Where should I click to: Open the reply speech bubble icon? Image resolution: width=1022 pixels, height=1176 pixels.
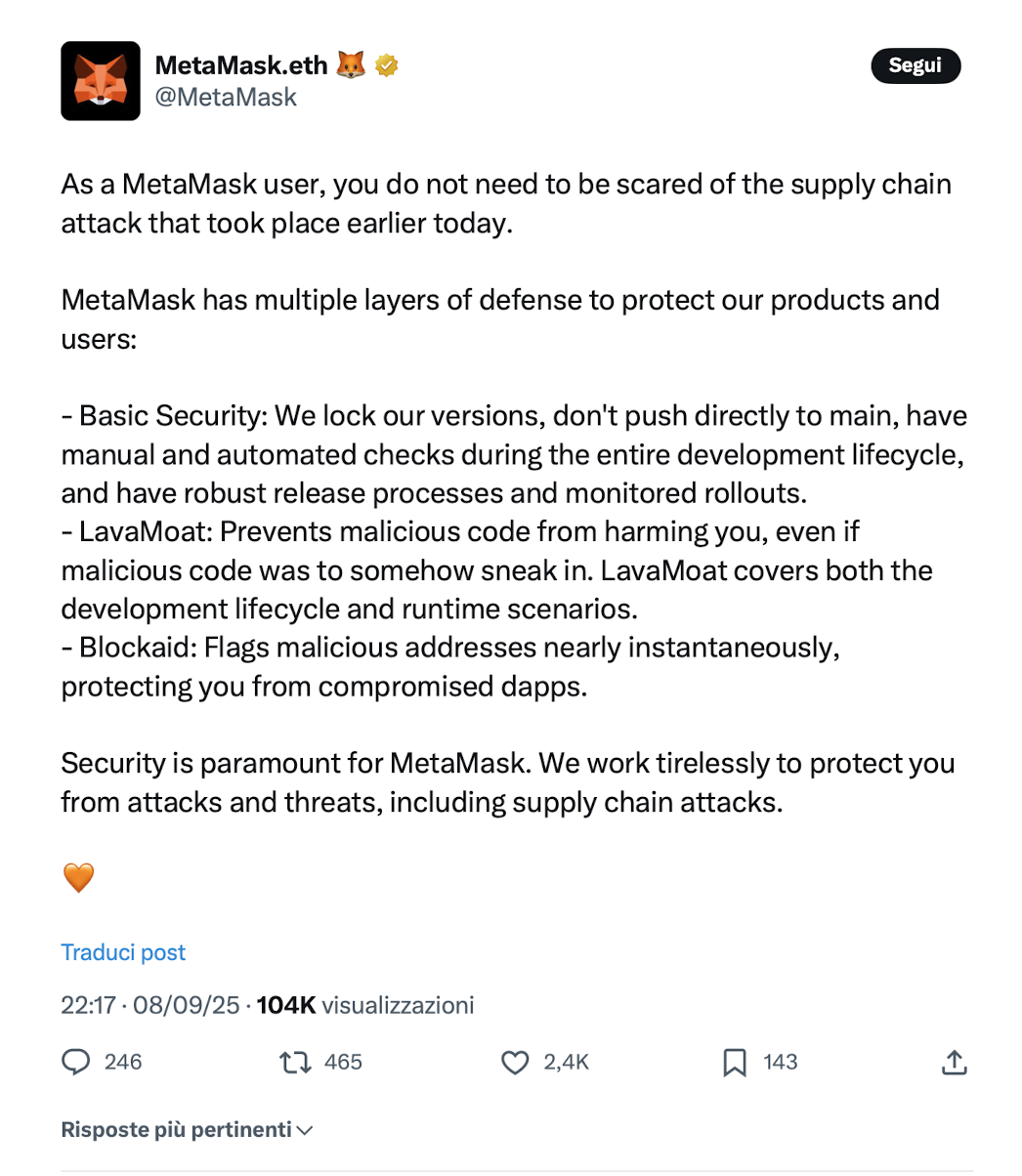tap(76, 1062)
